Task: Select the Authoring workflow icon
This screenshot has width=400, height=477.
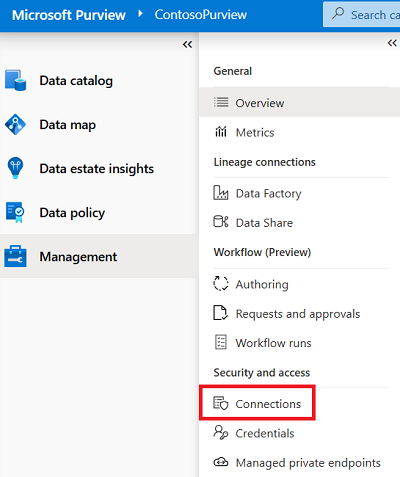Action: (221, 284)
